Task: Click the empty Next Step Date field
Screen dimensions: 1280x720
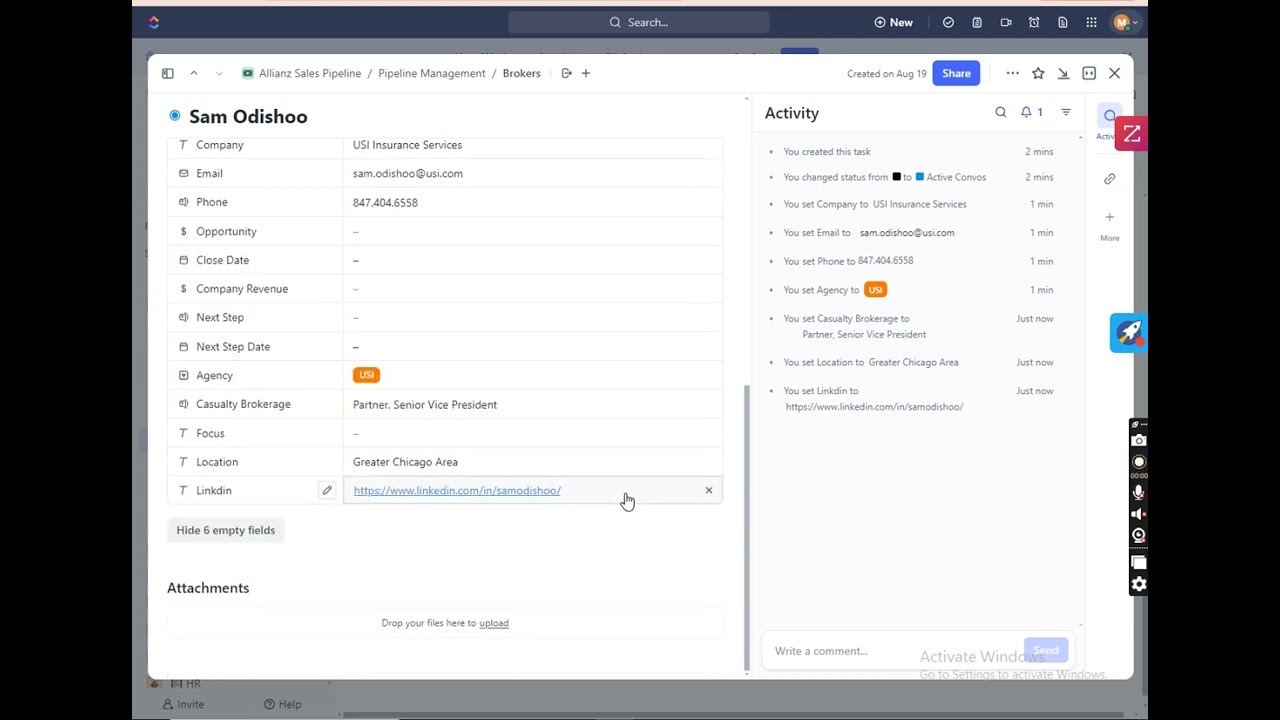Action: (533, 347)
